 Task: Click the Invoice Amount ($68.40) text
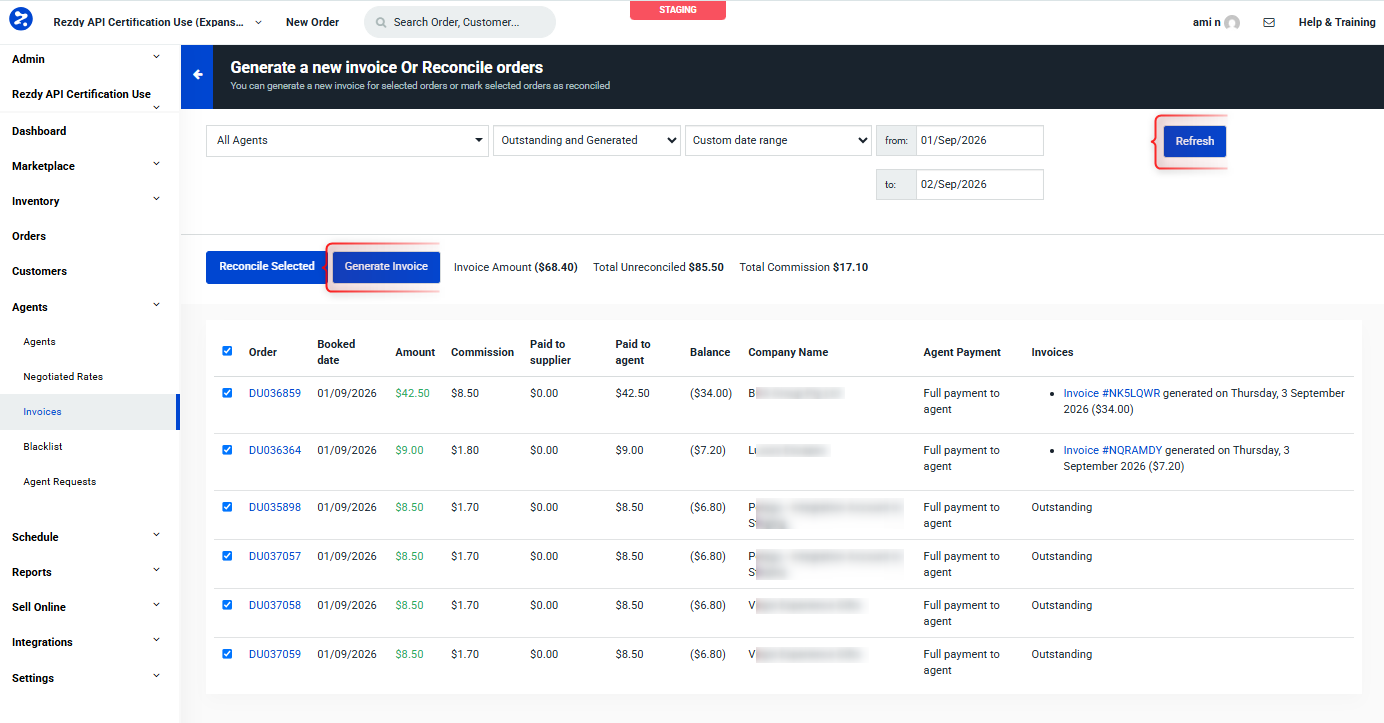pyautogui.click(x=516, y=267)
